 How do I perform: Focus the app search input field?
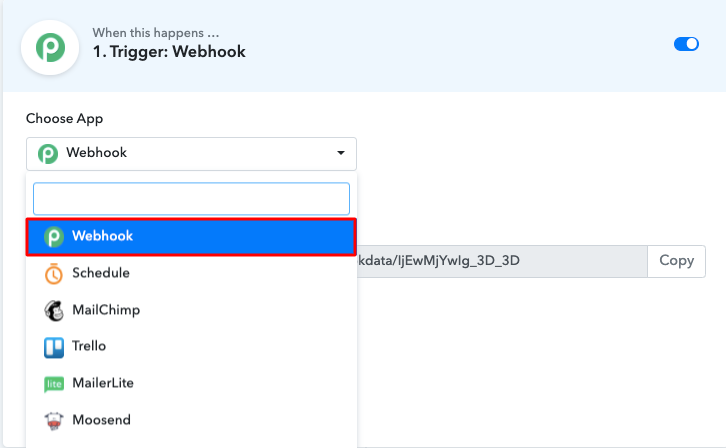[191, 199]
